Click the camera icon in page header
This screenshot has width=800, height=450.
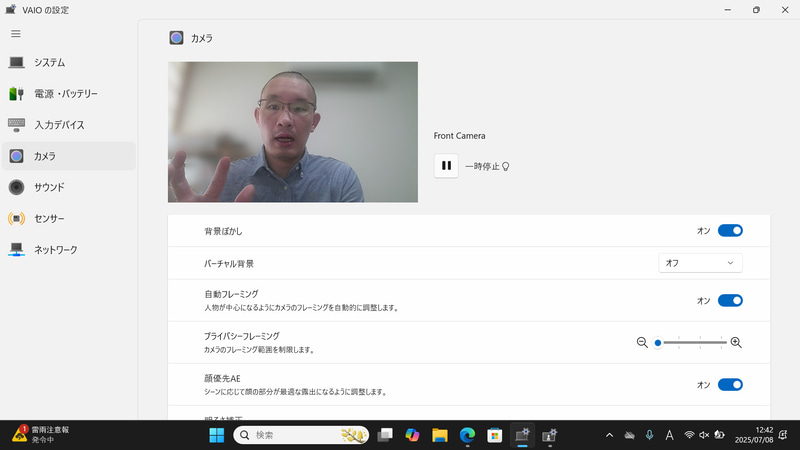pyautogui.click(x=177, y=38)
